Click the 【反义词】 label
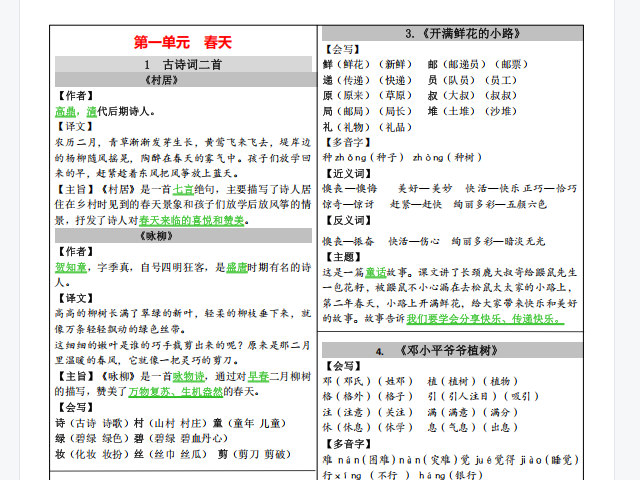 coord(347,220)
